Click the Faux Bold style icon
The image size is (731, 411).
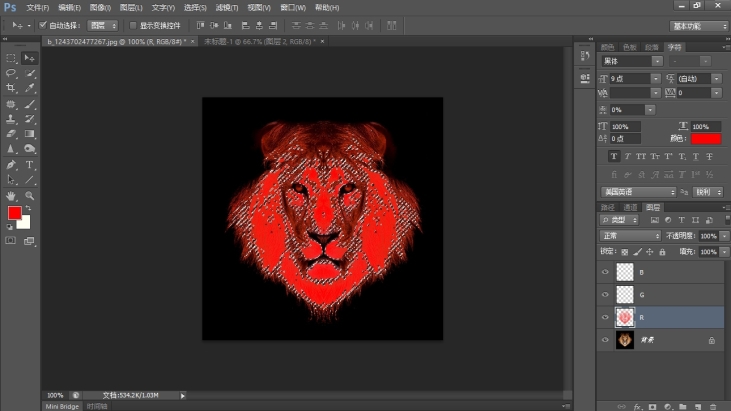(614, 157)
